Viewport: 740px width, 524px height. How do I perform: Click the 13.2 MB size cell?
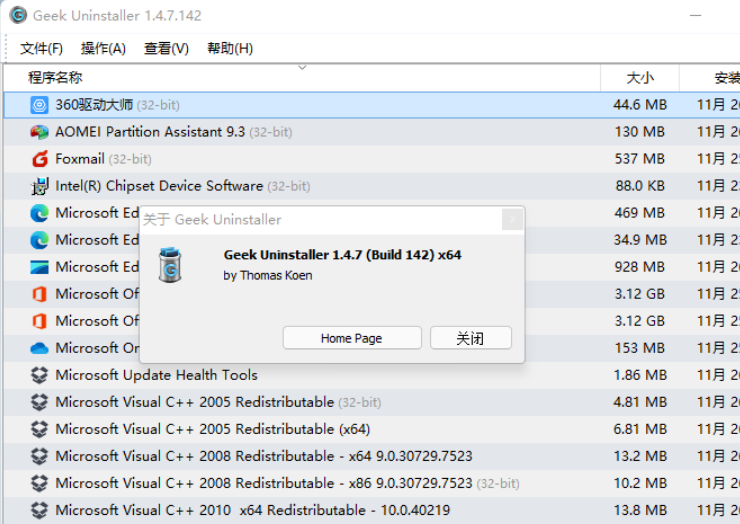coord(640,456)
